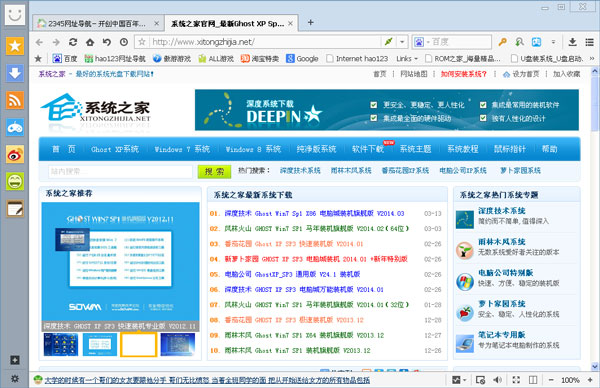Show more bookmarks with double chevron
The image size is (600, 388).
point(592,59)
